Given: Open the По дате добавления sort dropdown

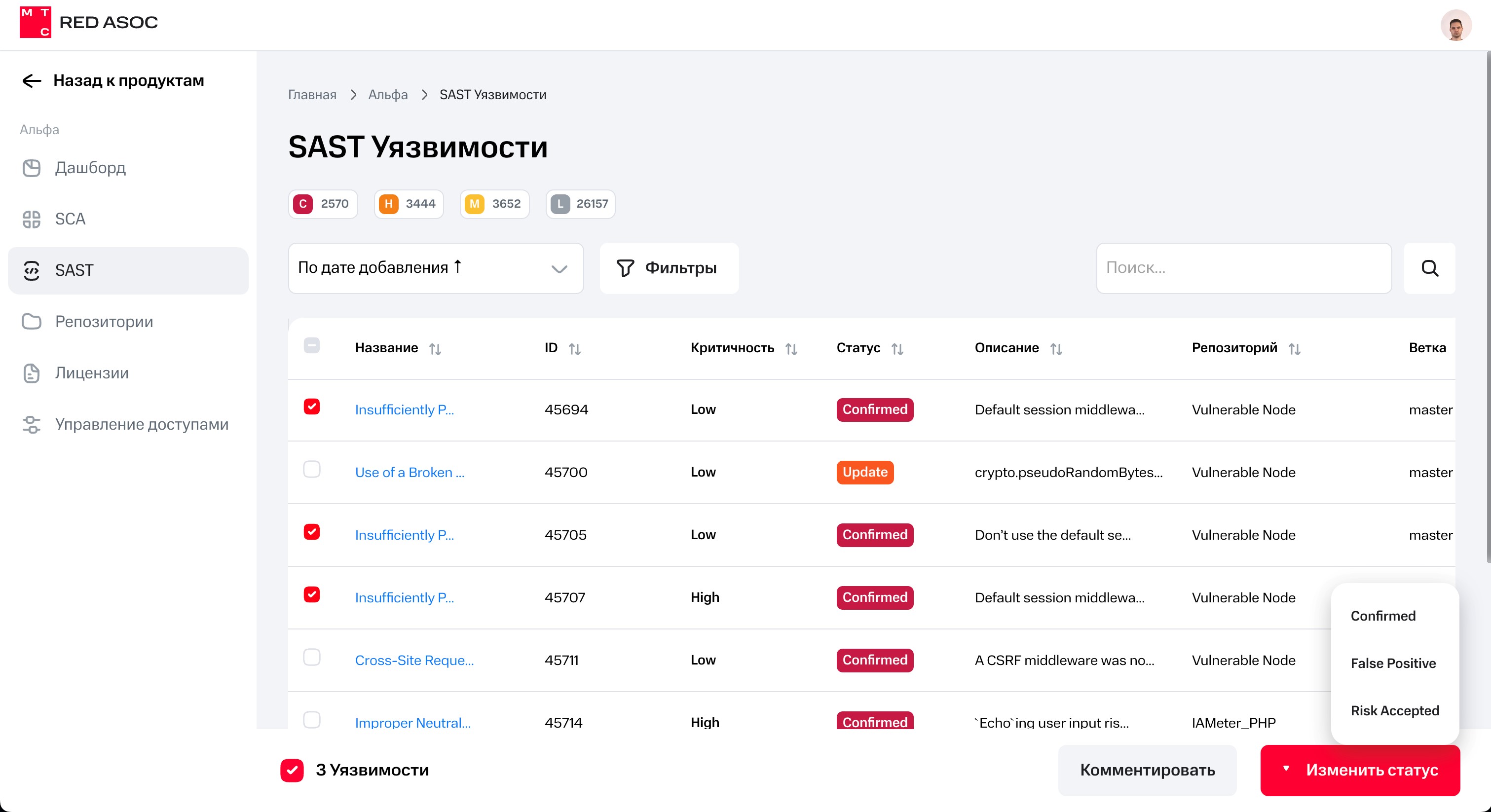Looking at the screenshot, I should tap(435, 268).
